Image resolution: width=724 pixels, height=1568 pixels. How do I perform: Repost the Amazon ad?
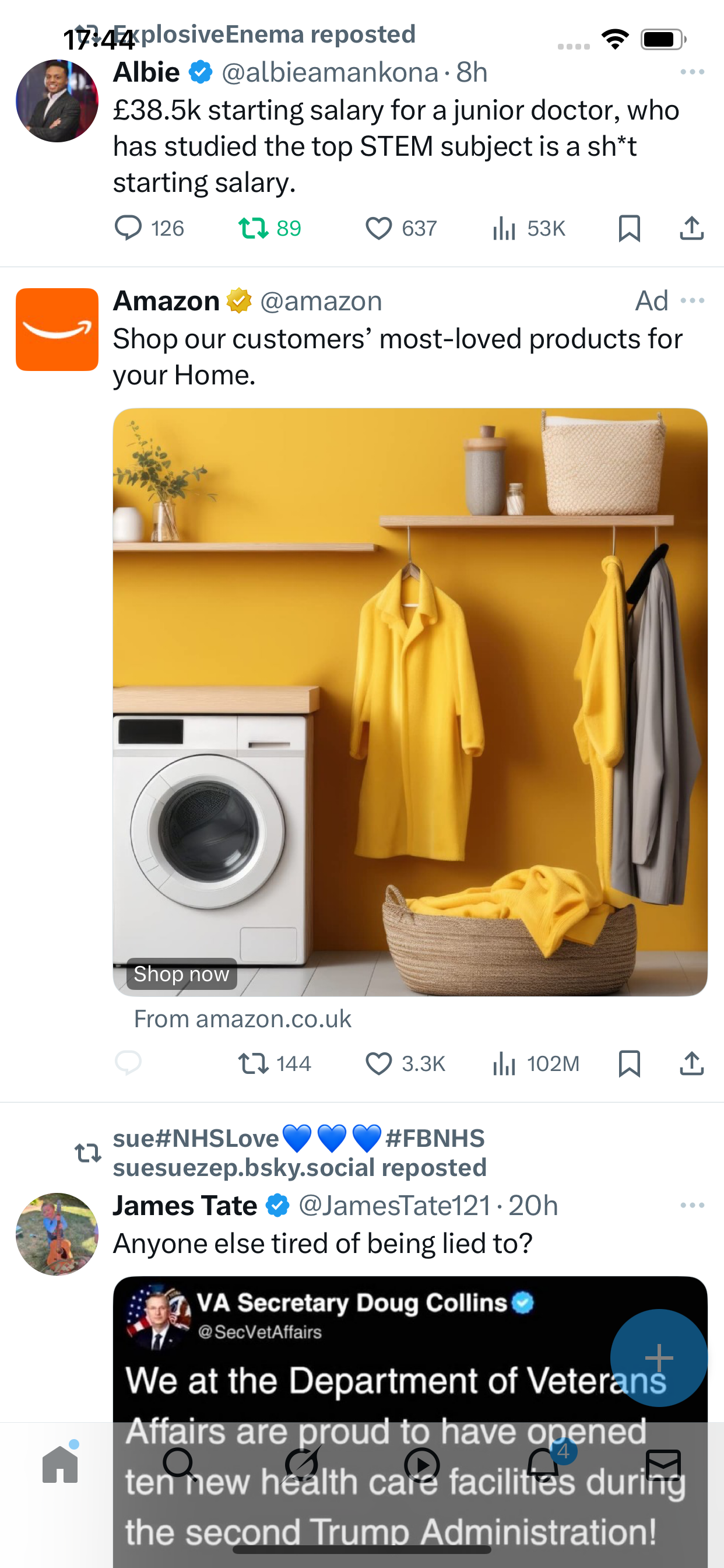pos(253,1064)
